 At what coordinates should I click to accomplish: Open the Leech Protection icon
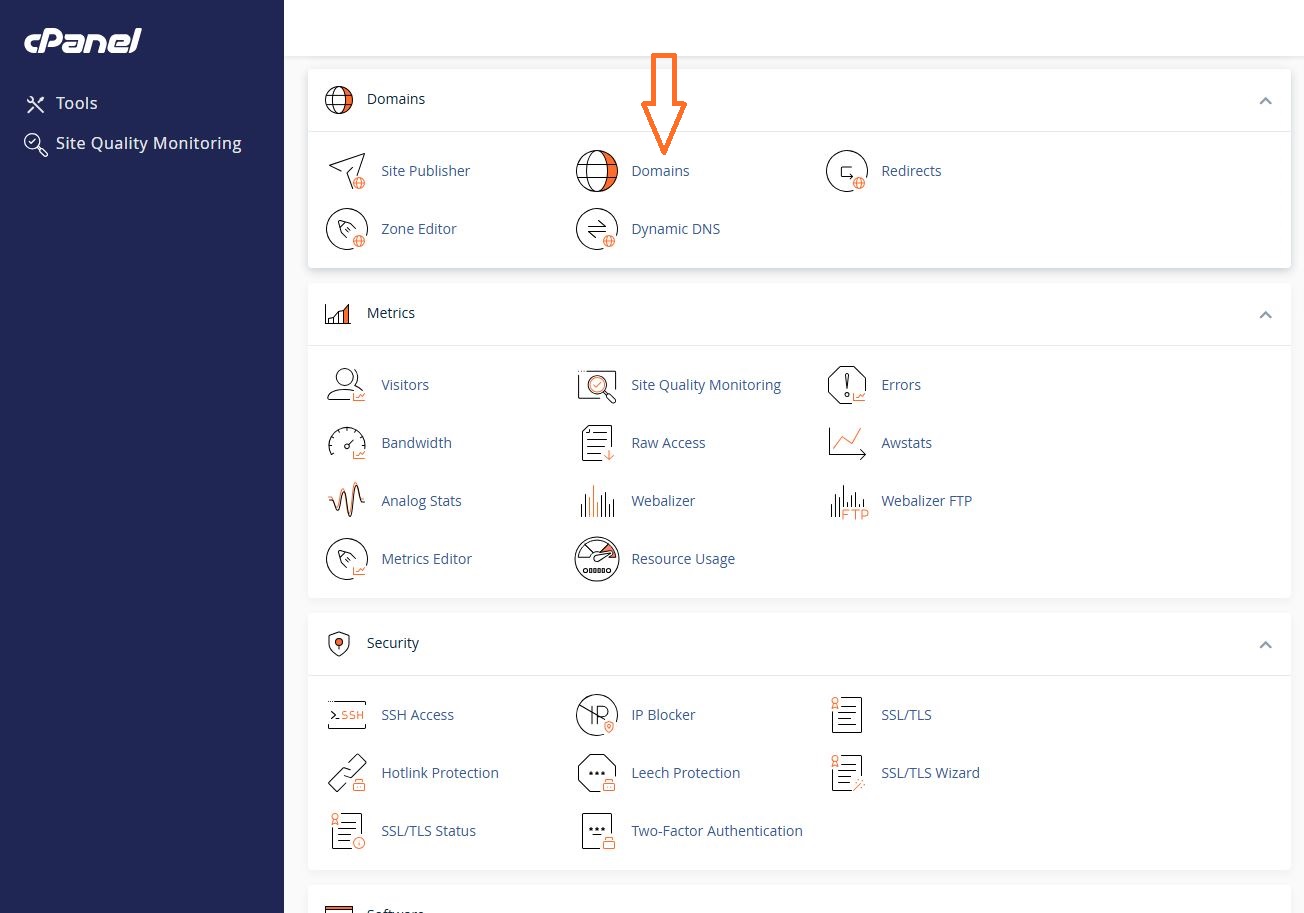[597, 773]
